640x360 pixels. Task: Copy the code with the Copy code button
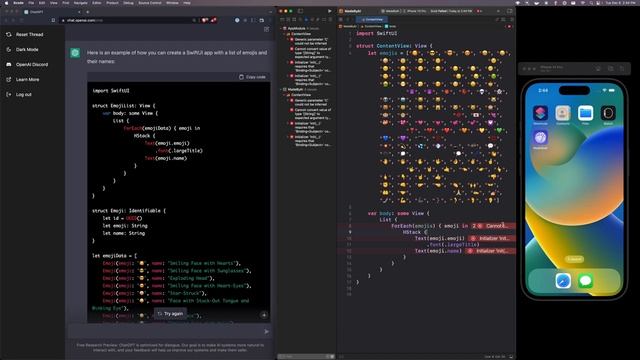[x=252, y=77]
